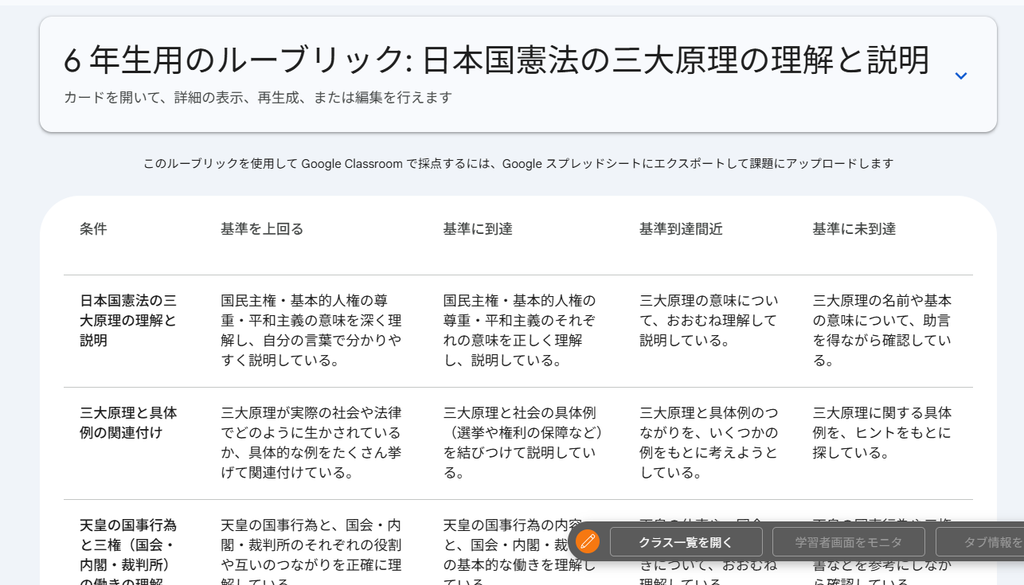Click the 学習者画面をモニタ button
Viewport: 1024px width, 585px height.
tap(848, 542)
